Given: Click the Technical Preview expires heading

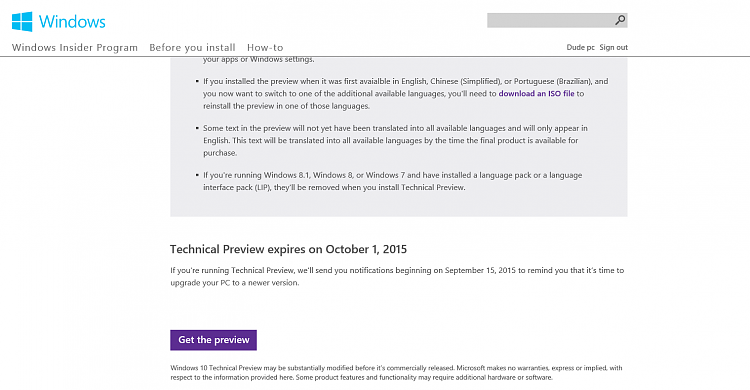Looking at the screenshot, I should [x=288, y=249].
